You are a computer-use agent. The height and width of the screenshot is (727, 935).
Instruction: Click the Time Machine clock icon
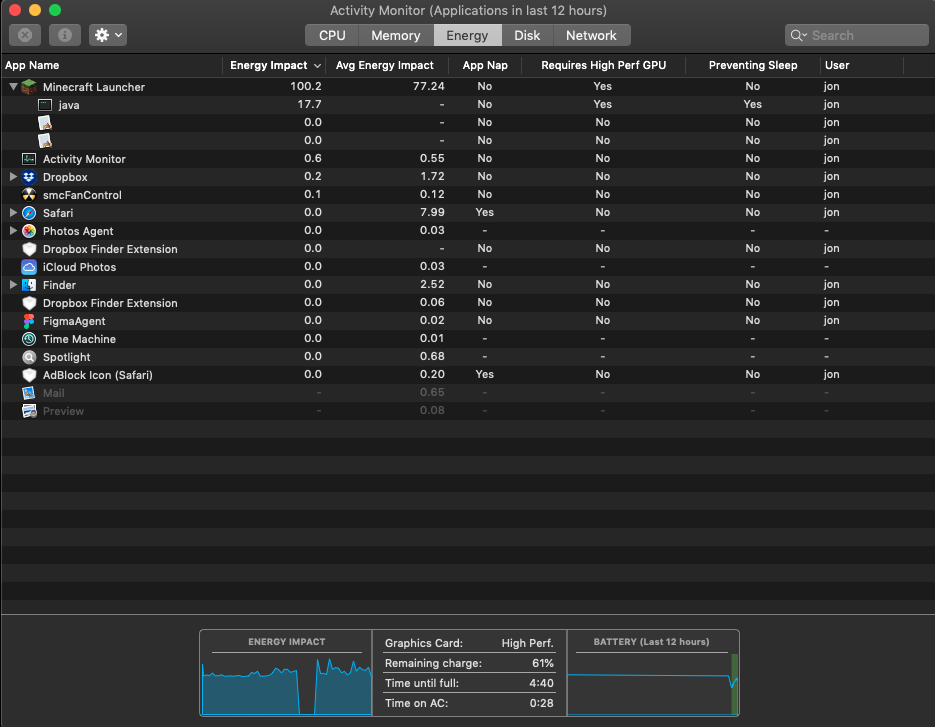point(29,339)
